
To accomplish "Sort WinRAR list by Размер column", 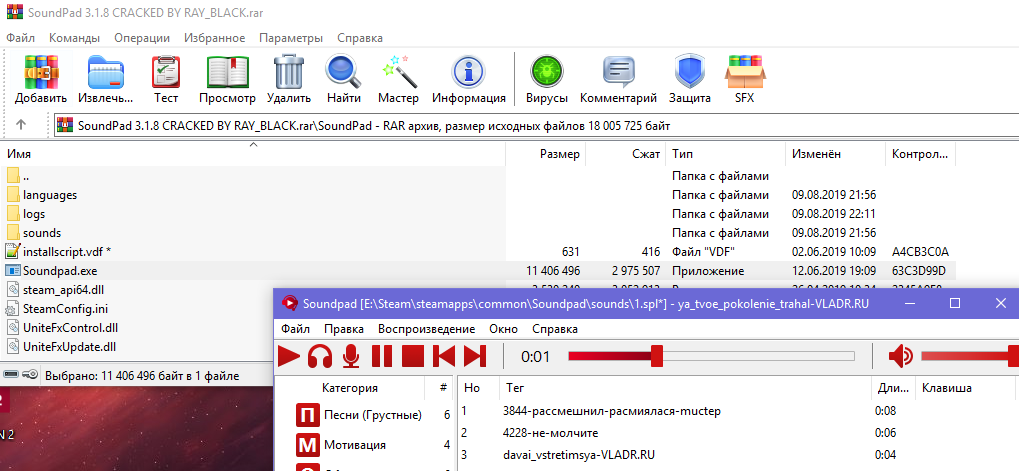I will (546, 154).
